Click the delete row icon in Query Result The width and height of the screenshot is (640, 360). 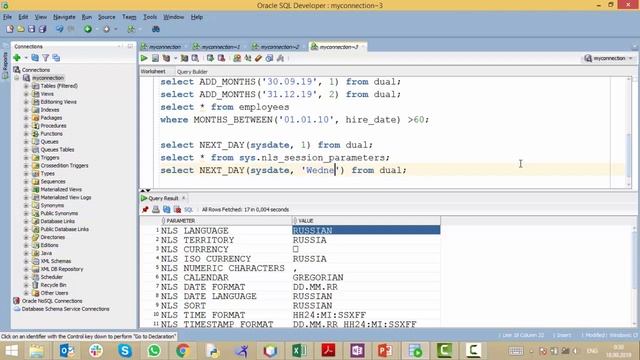(178, 209)
